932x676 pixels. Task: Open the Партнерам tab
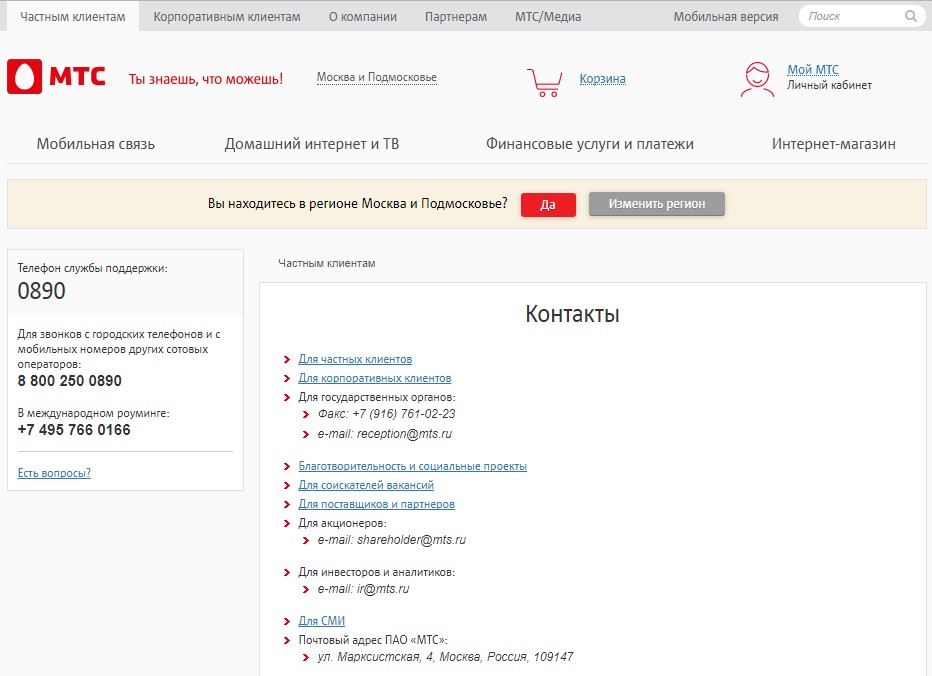pyautogui.click(x=456, y=17)
